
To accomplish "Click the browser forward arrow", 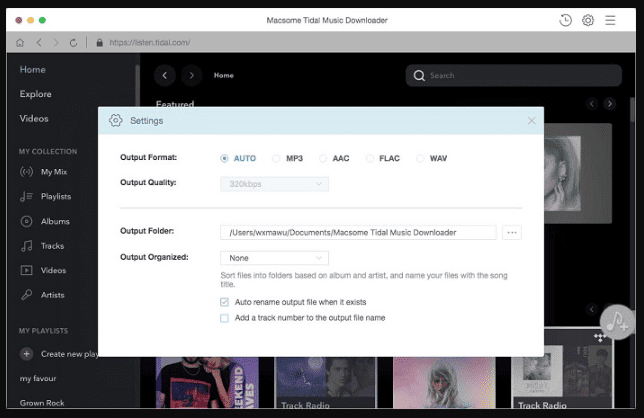I will click(x=56, y=42).
